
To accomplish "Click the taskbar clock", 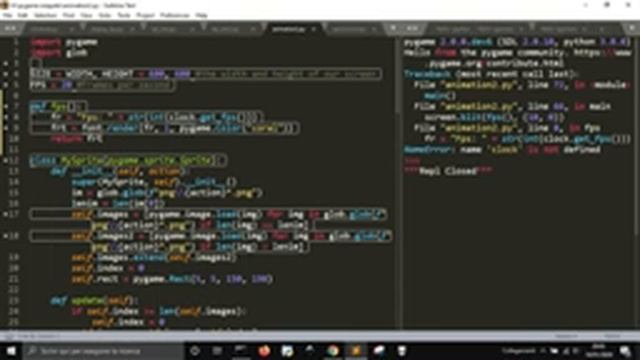I will click(598, 351).
